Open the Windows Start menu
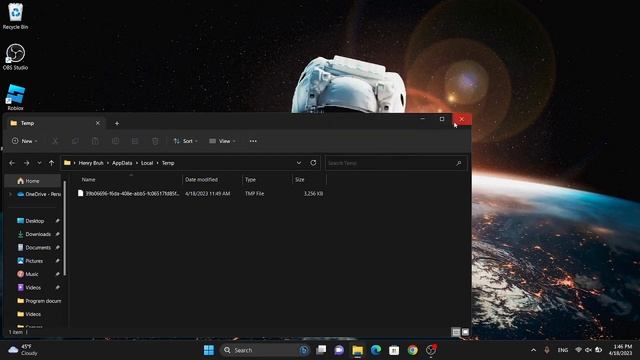 click(x=209, y=350)
